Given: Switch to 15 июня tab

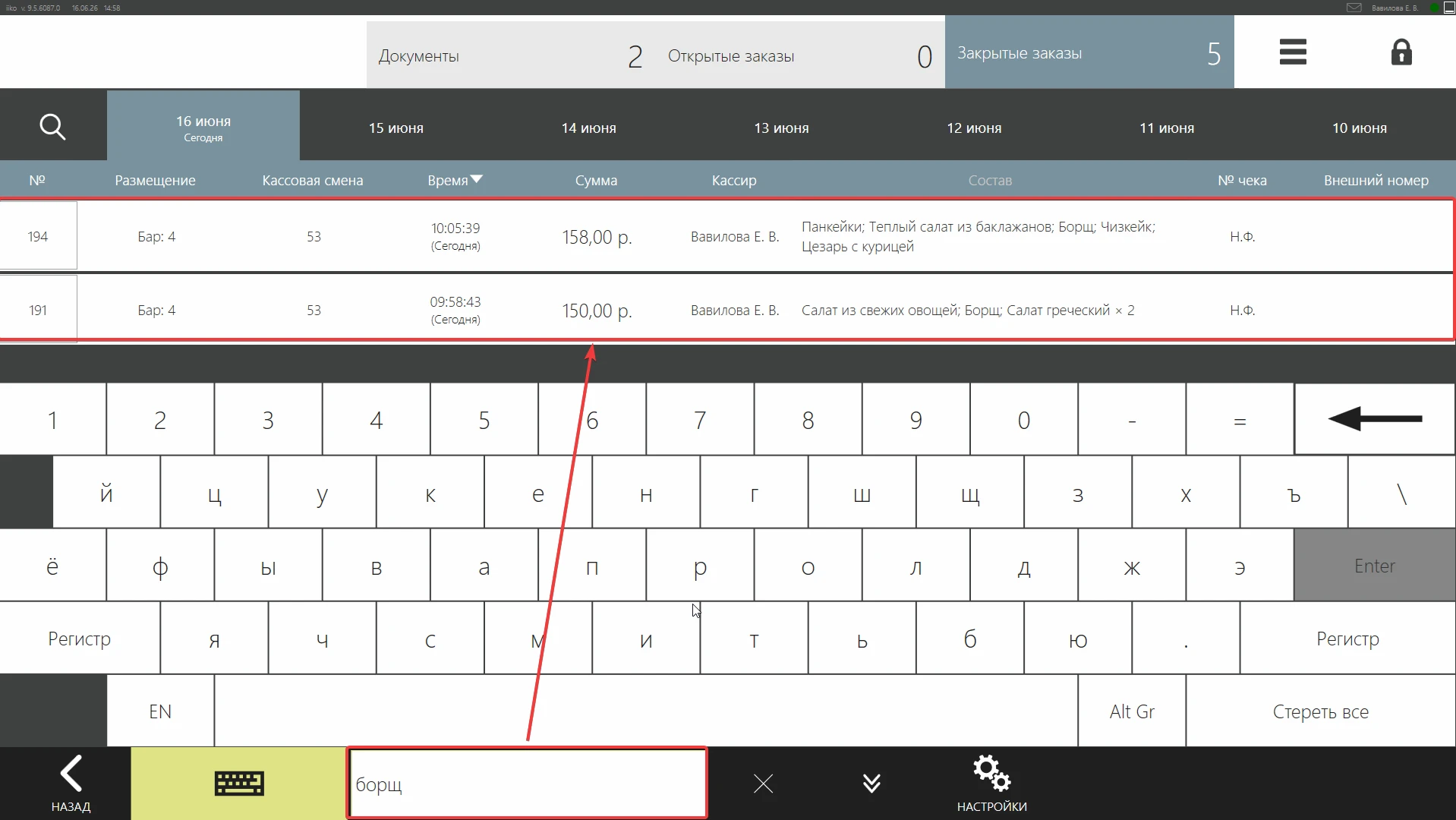Looking at the screenshot, I should 396,128.
